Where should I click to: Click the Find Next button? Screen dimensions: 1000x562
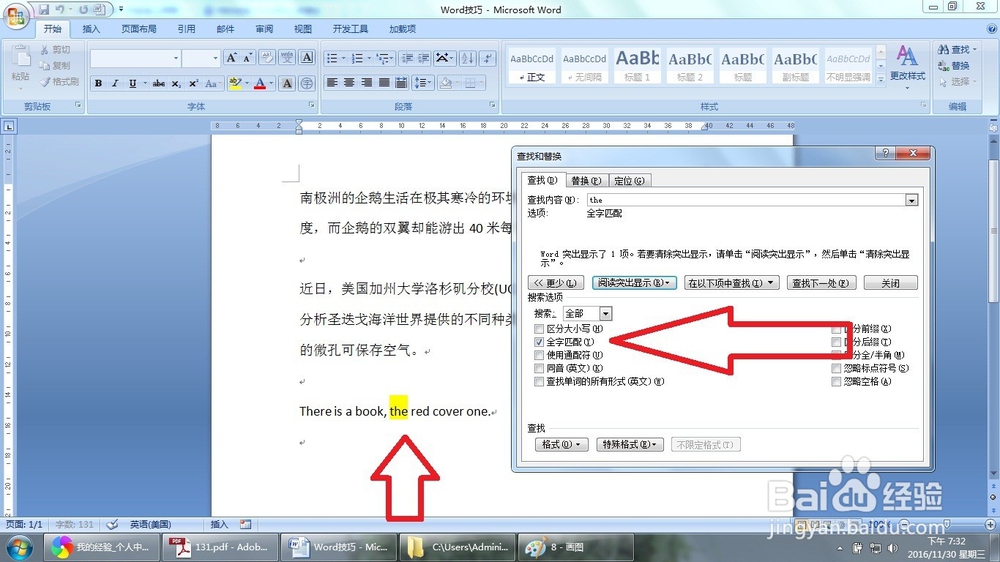820,283
